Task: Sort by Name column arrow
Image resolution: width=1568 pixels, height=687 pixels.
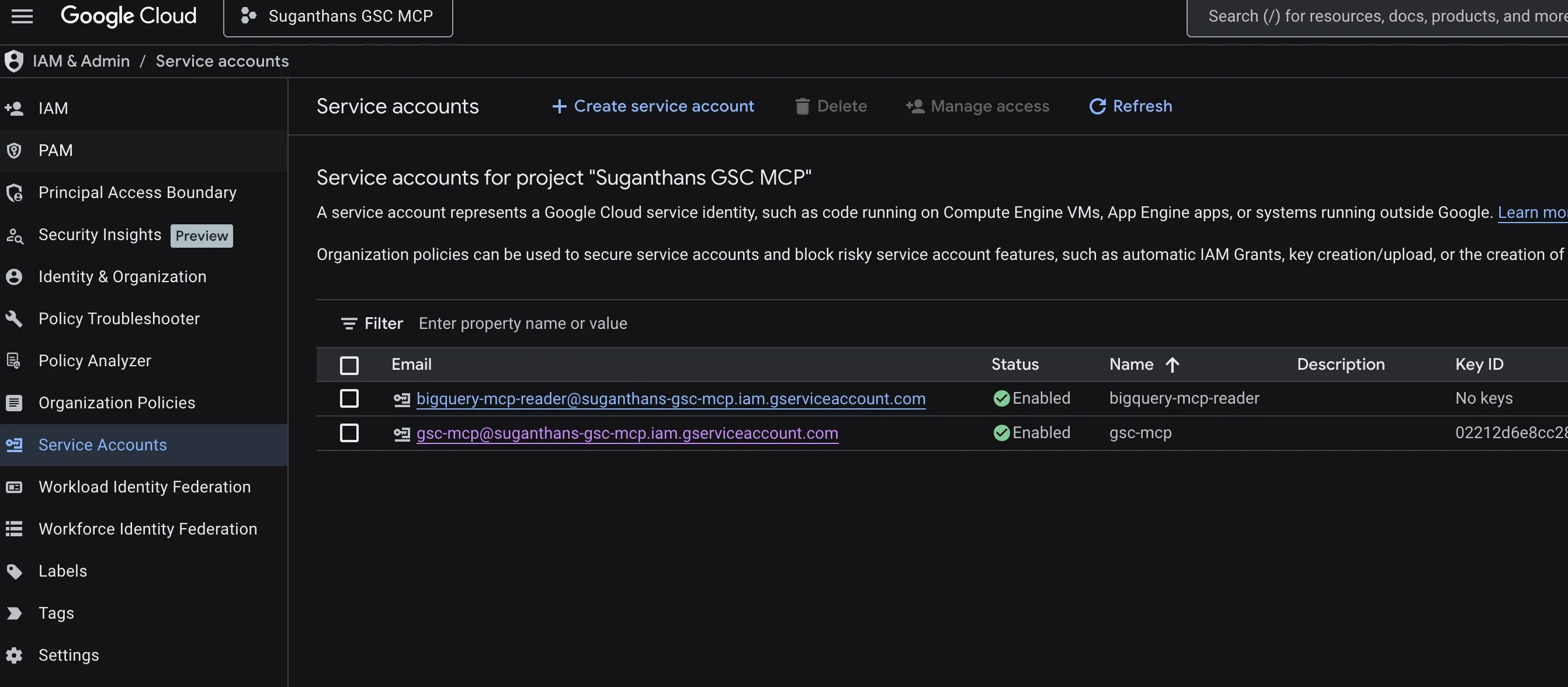Action: click(x=1172, y=365)
